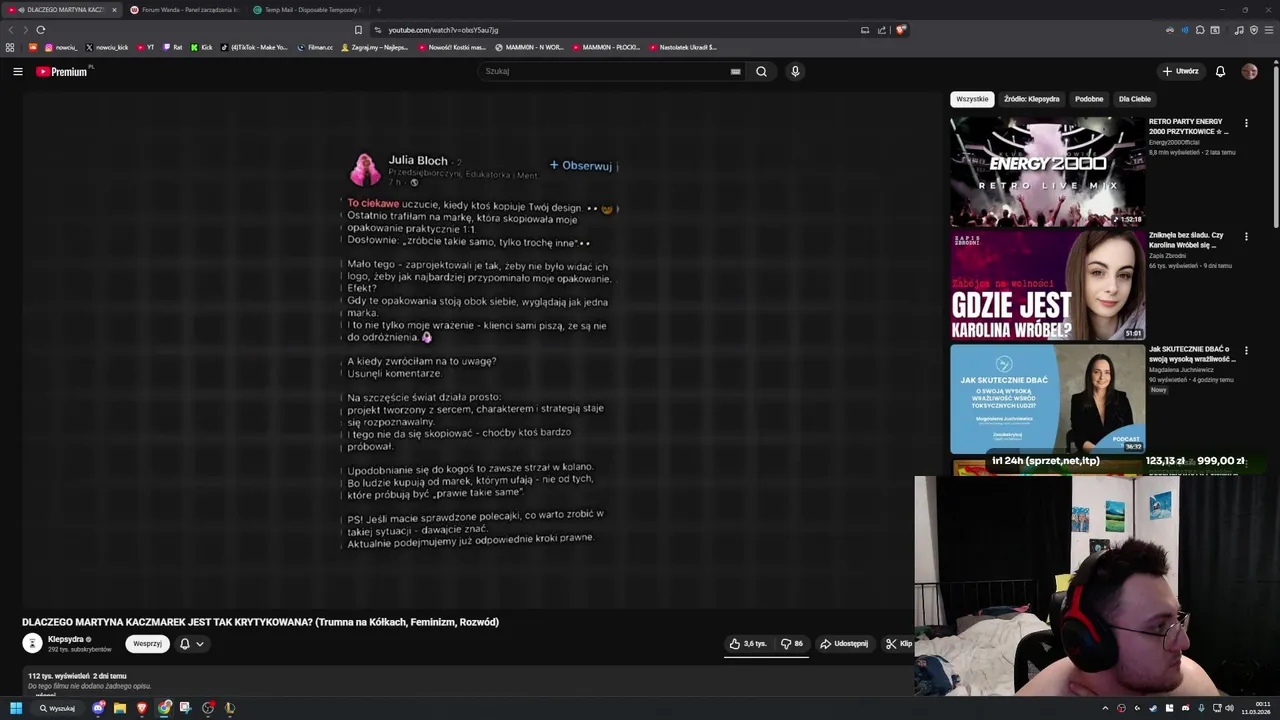The width and height of the screenshot is (1280, 720).
Task: Click the browser extensions puzzle icon
Action: point(1200,30)
